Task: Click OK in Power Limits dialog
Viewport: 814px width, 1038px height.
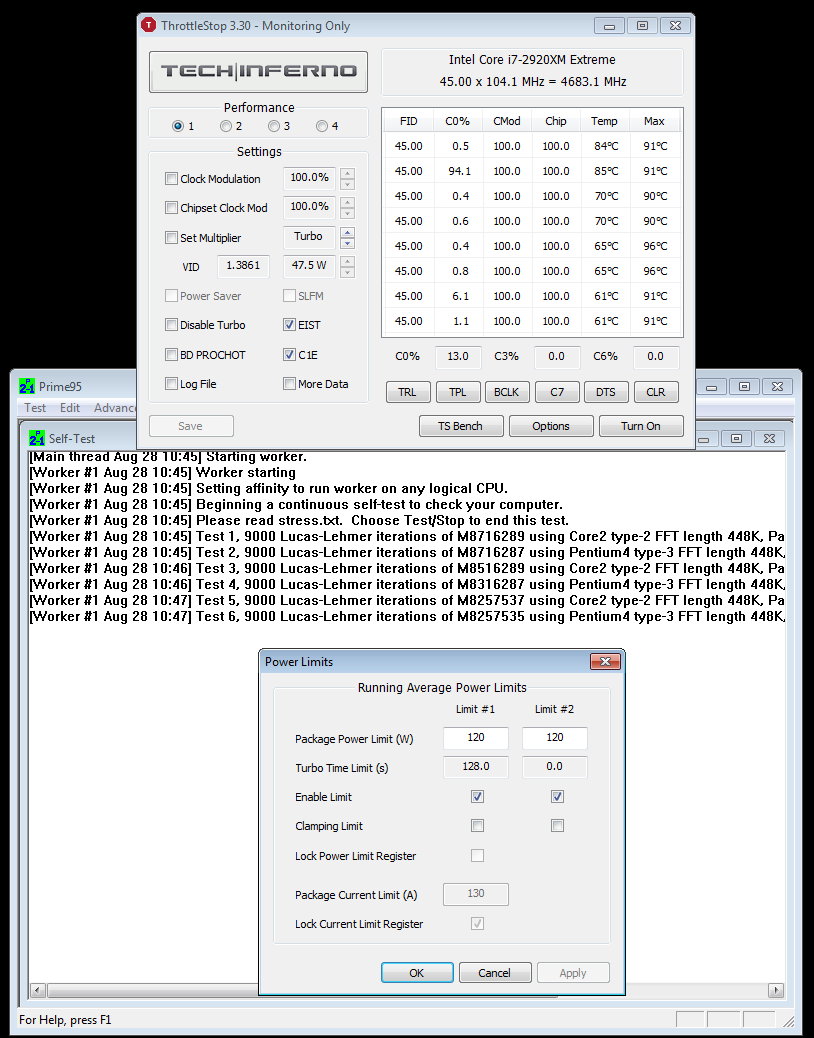Action: click(417, 972)
